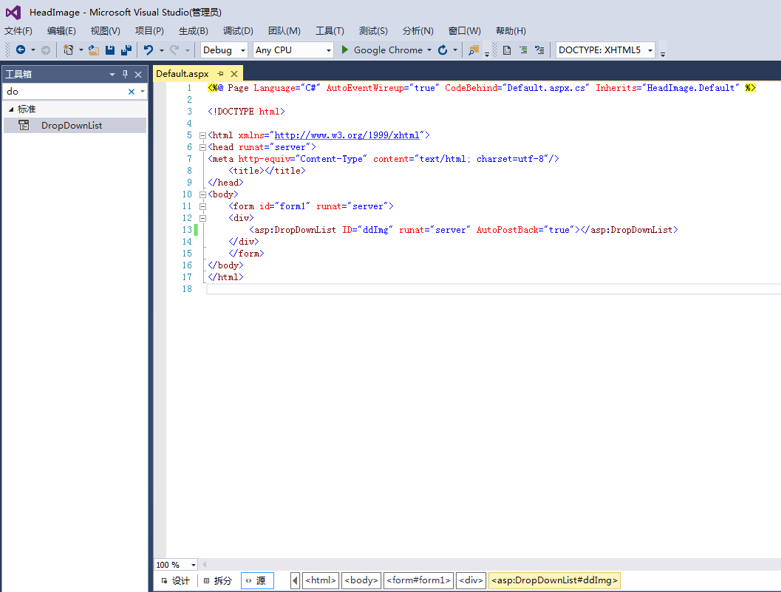Viewport: 781px width, 592px height.
Task: Click the browser Refresh toolbar icon
Action: 442,50
